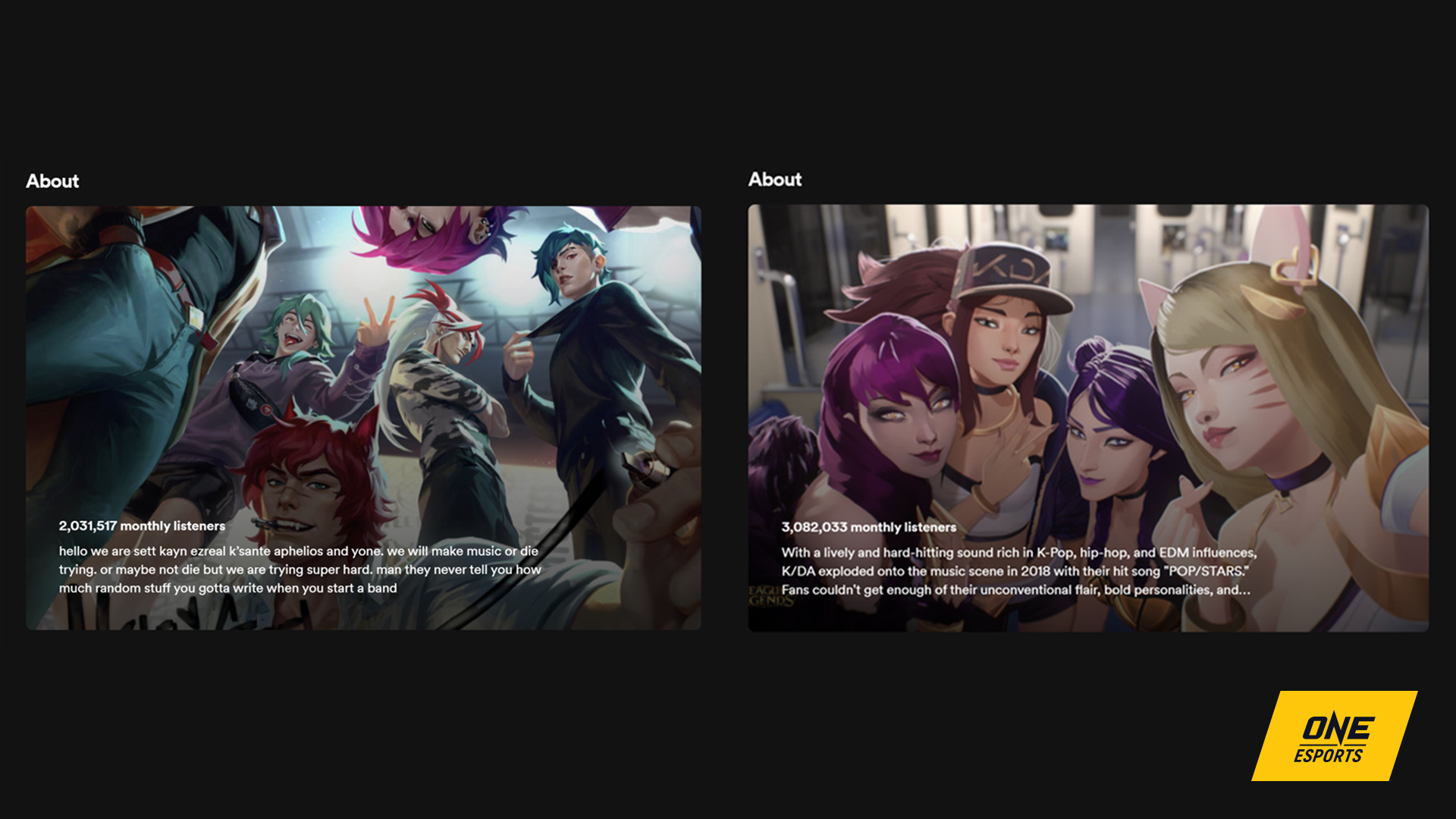Click the heart-shaped hair clip on fox ear
The width and height of the screenshot is (1456, 819).
pos(1295,266)
